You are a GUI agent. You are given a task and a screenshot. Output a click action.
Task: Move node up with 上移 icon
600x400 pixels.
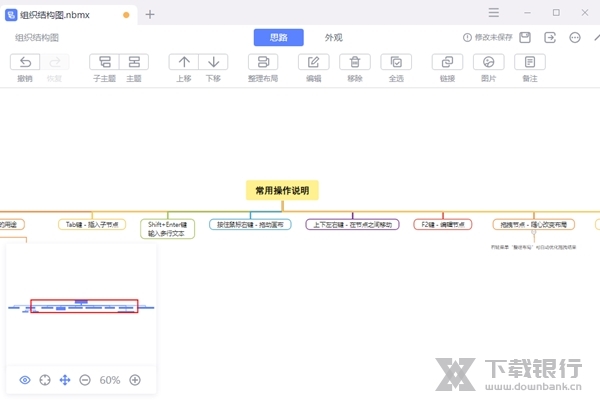(184, 62)
